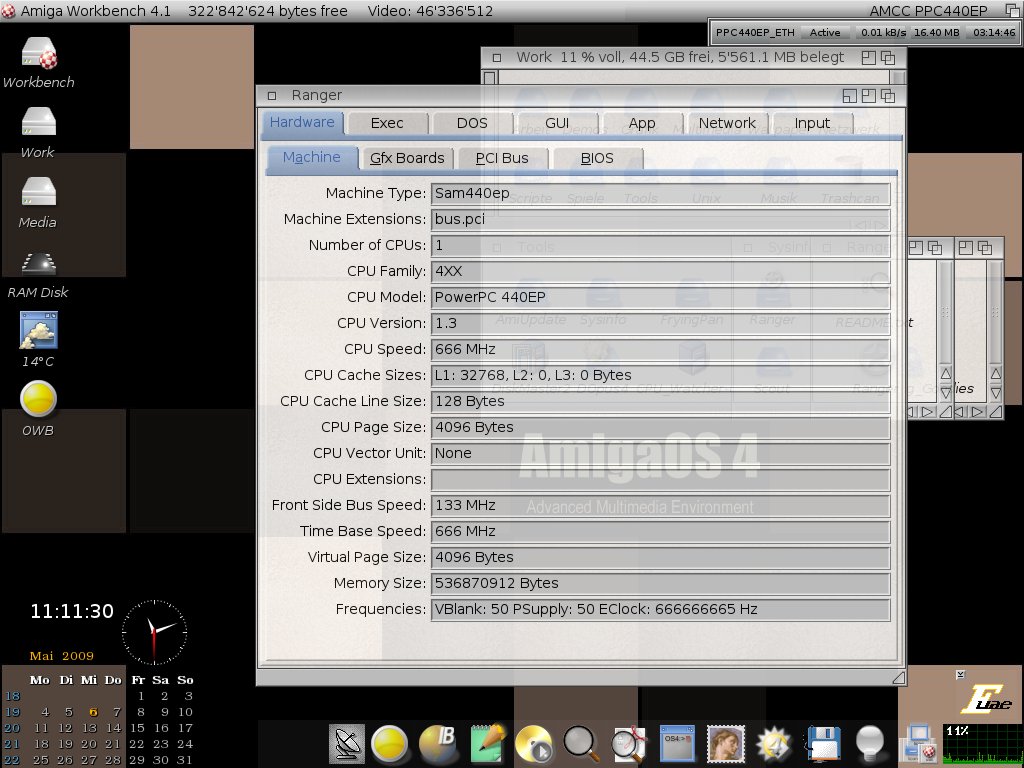Switch to the Exec tab

pyautogui.click(x=387, y=123)
